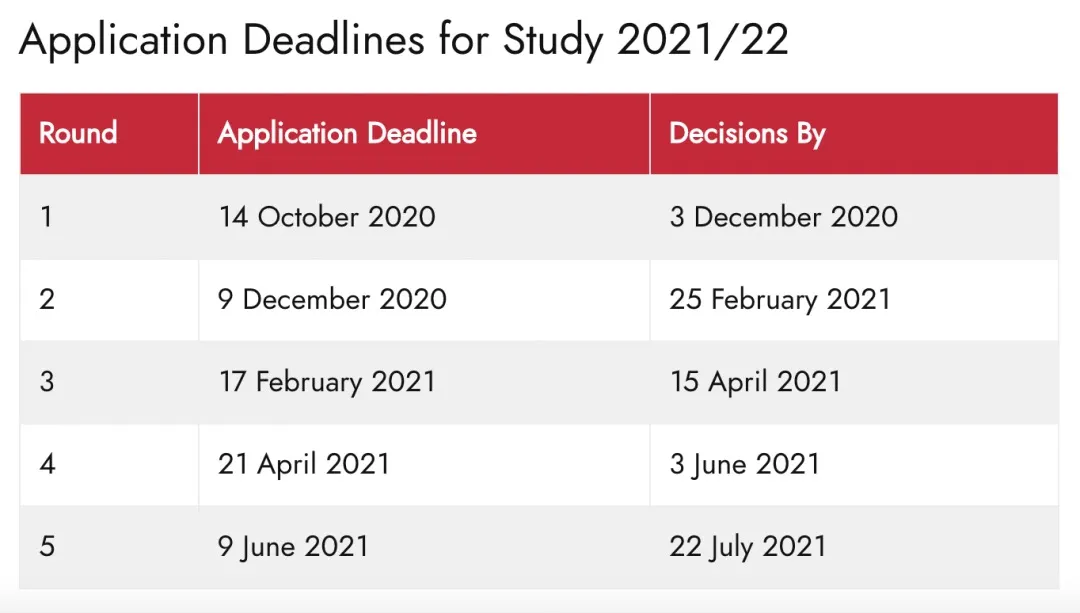Click the "14 October 2020" deadline cell
The width and height of the screenshot is (1080, 613).
[327, 217]
